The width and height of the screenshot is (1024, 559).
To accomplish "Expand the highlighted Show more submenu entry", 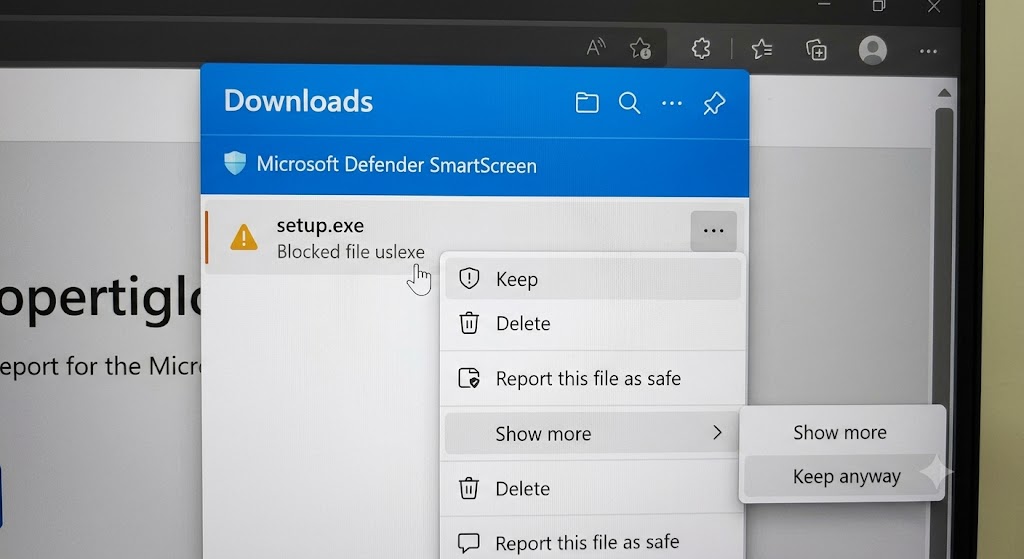I will (x=592, y=433).
